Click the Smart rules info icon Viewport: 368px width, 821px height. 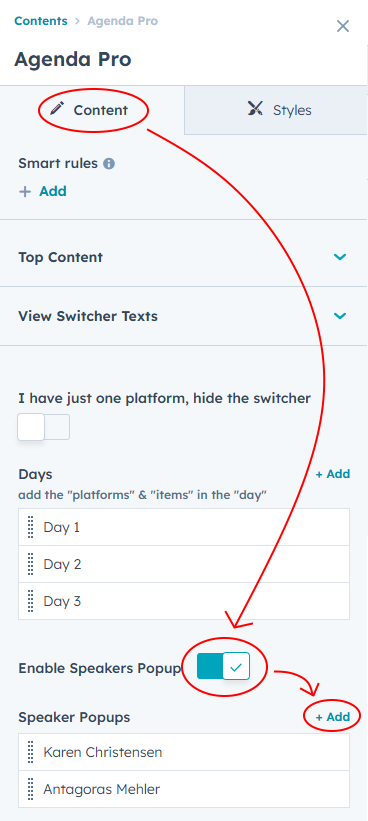click(x=109, y=164)
